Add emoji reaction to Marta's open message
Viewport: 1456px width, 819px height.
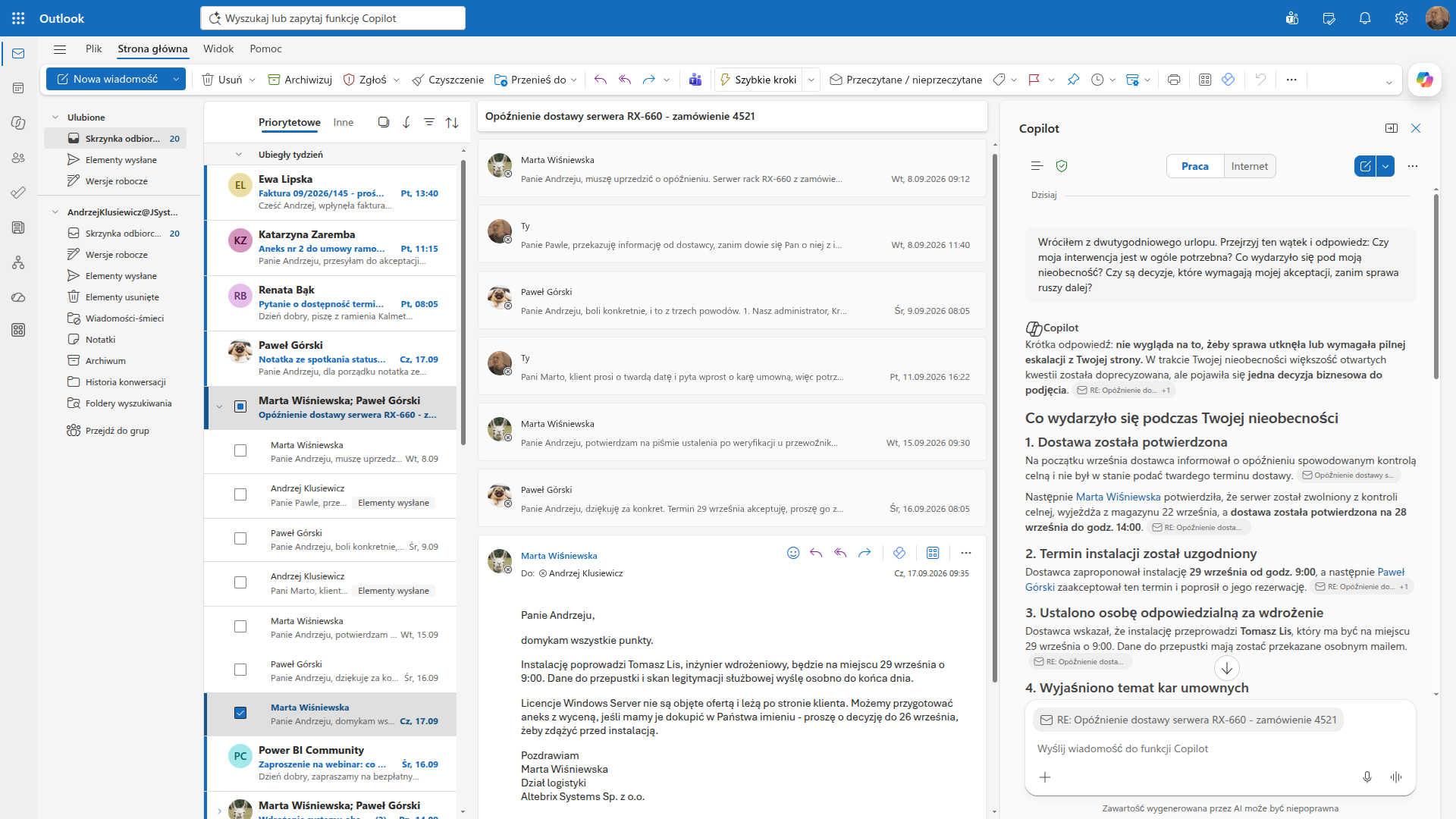793,553
